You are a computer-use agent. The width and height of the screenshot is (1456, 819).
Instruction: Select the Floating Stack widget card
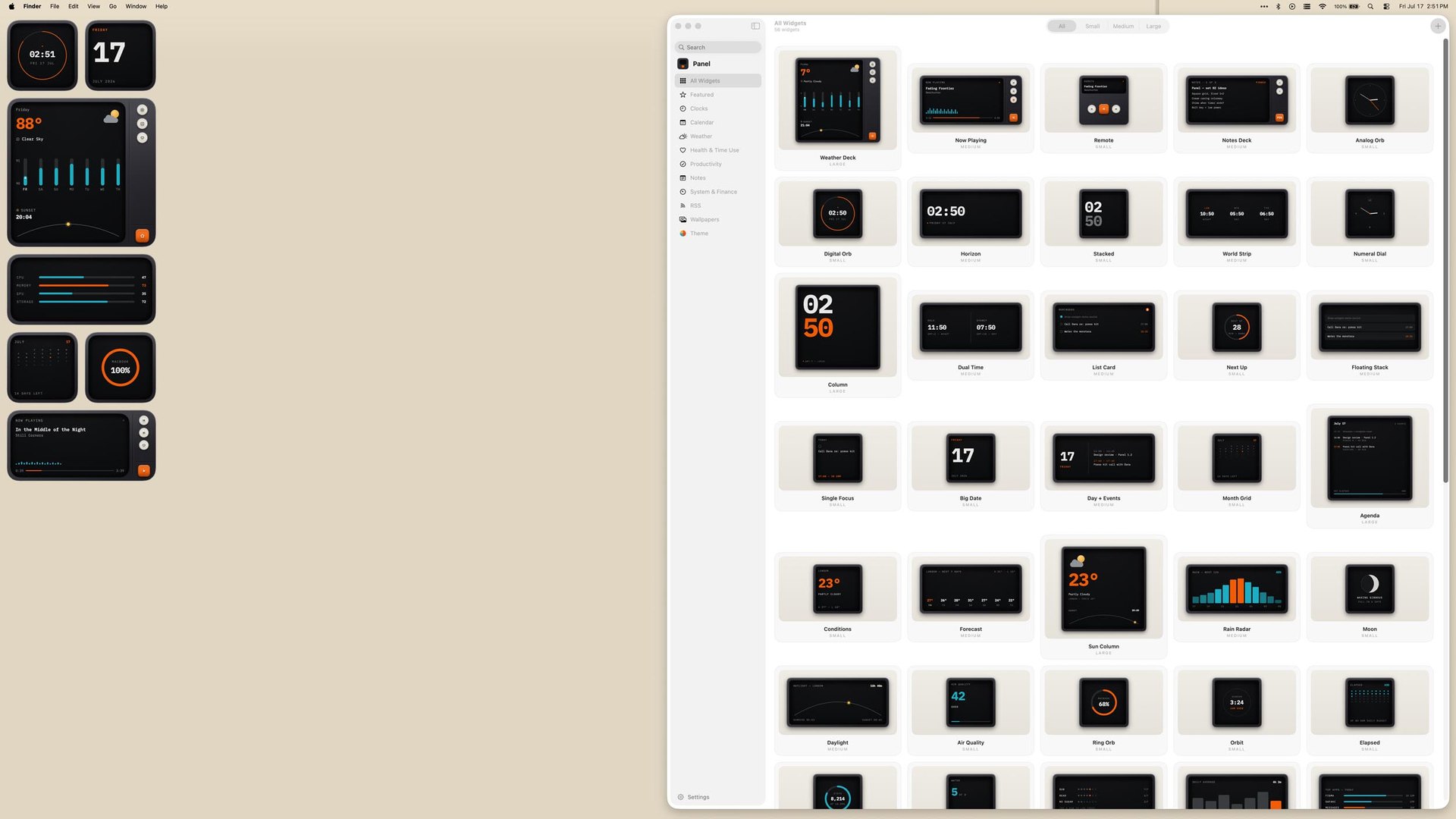1370,335
